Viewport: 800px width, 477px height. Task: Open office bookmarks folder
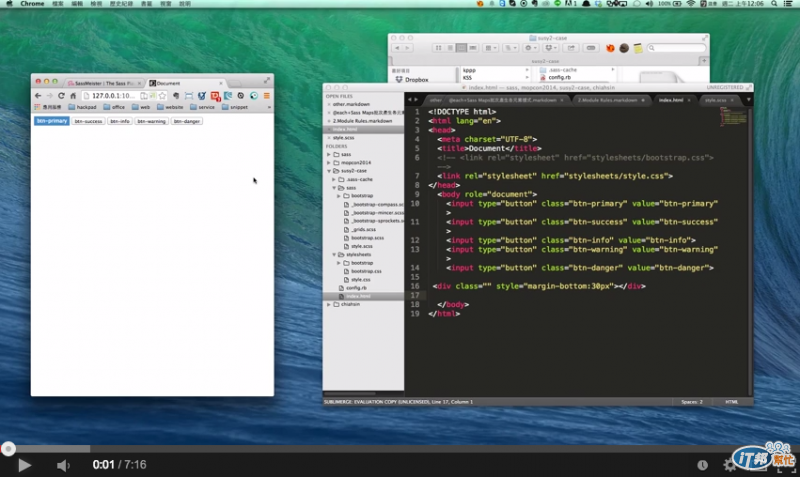pyautogui.click(x=114, y=107)
